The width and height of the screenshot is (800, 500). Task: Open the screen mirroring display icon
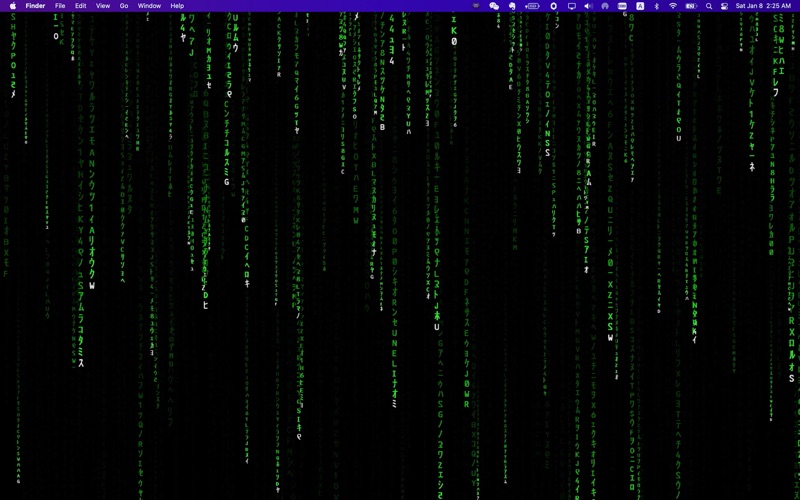[x=572, y=6]
